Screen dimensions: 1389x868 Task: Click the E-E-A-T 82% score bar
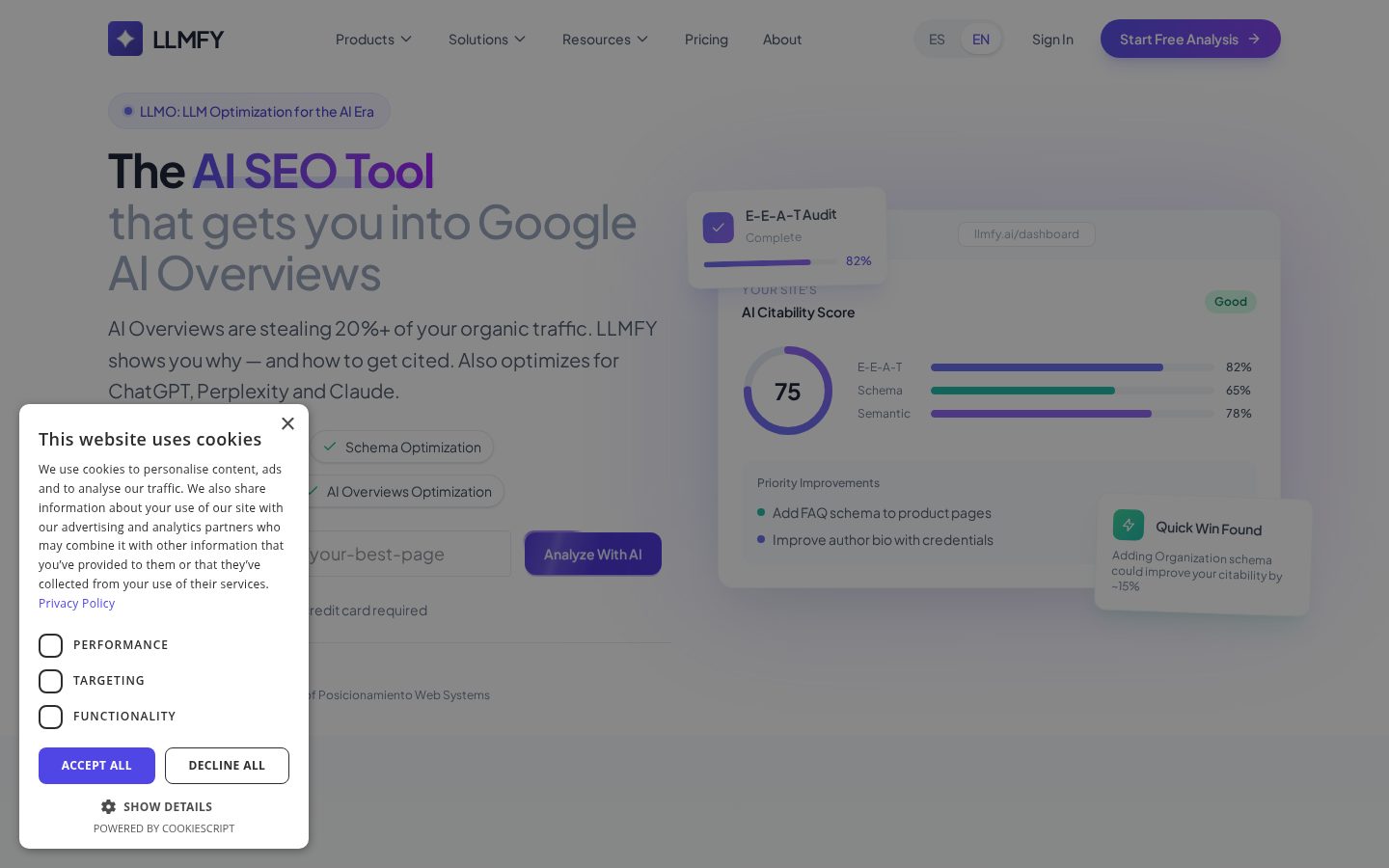tap(1073, 367)
